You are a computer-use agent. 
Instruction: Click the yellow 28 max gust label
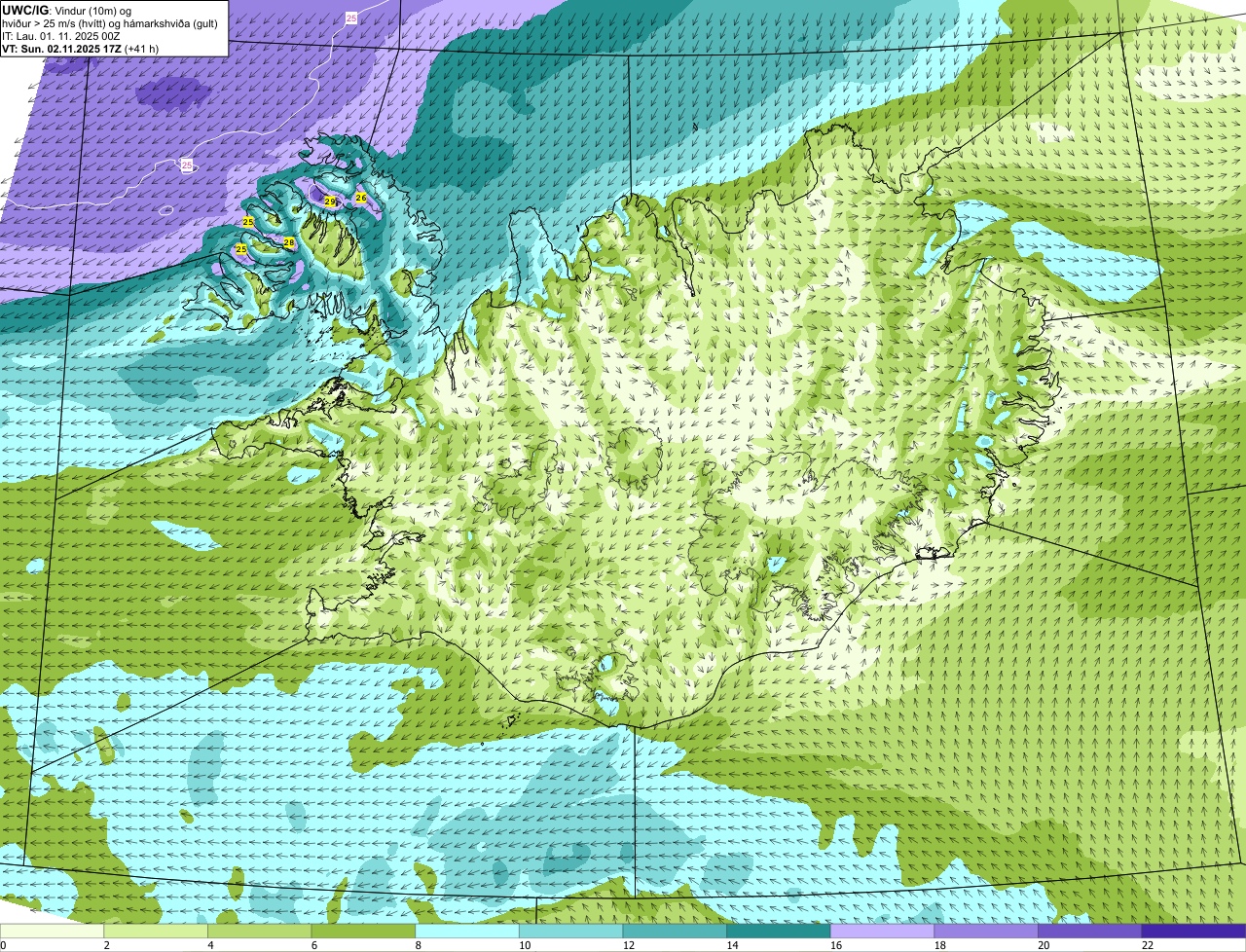tap(289, 242)
